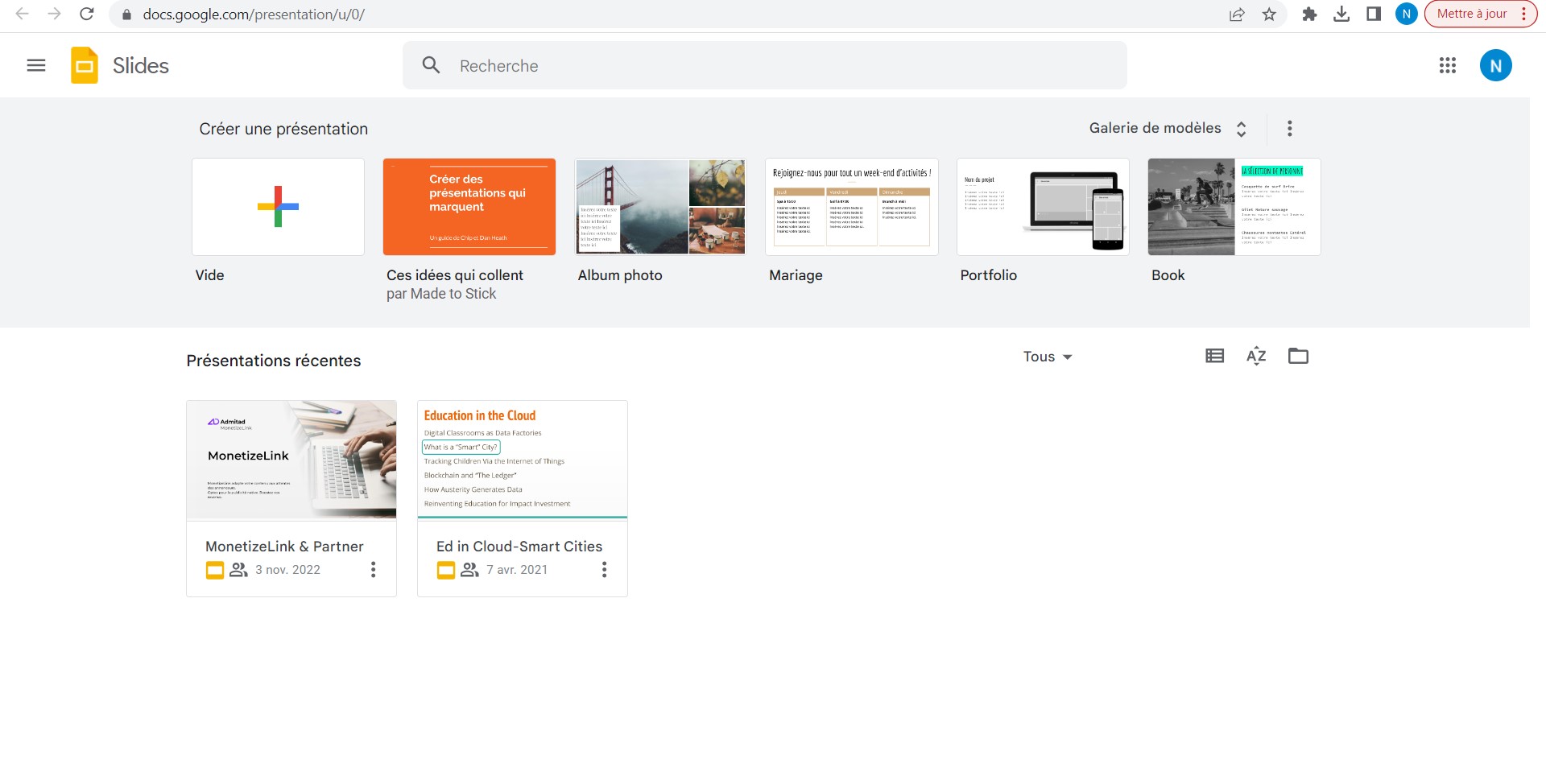Open the main hamburger menu
The image size is (1546, 784).
click(36, 65)
